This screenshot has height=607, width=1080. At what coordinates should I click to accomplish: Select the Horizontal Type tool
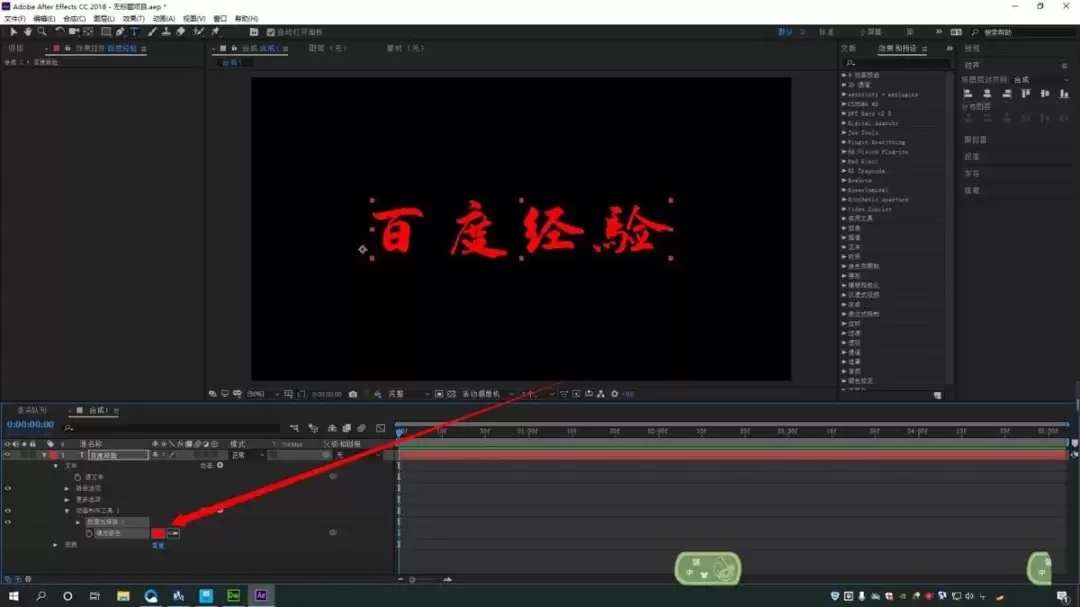(x=134, y=32)
